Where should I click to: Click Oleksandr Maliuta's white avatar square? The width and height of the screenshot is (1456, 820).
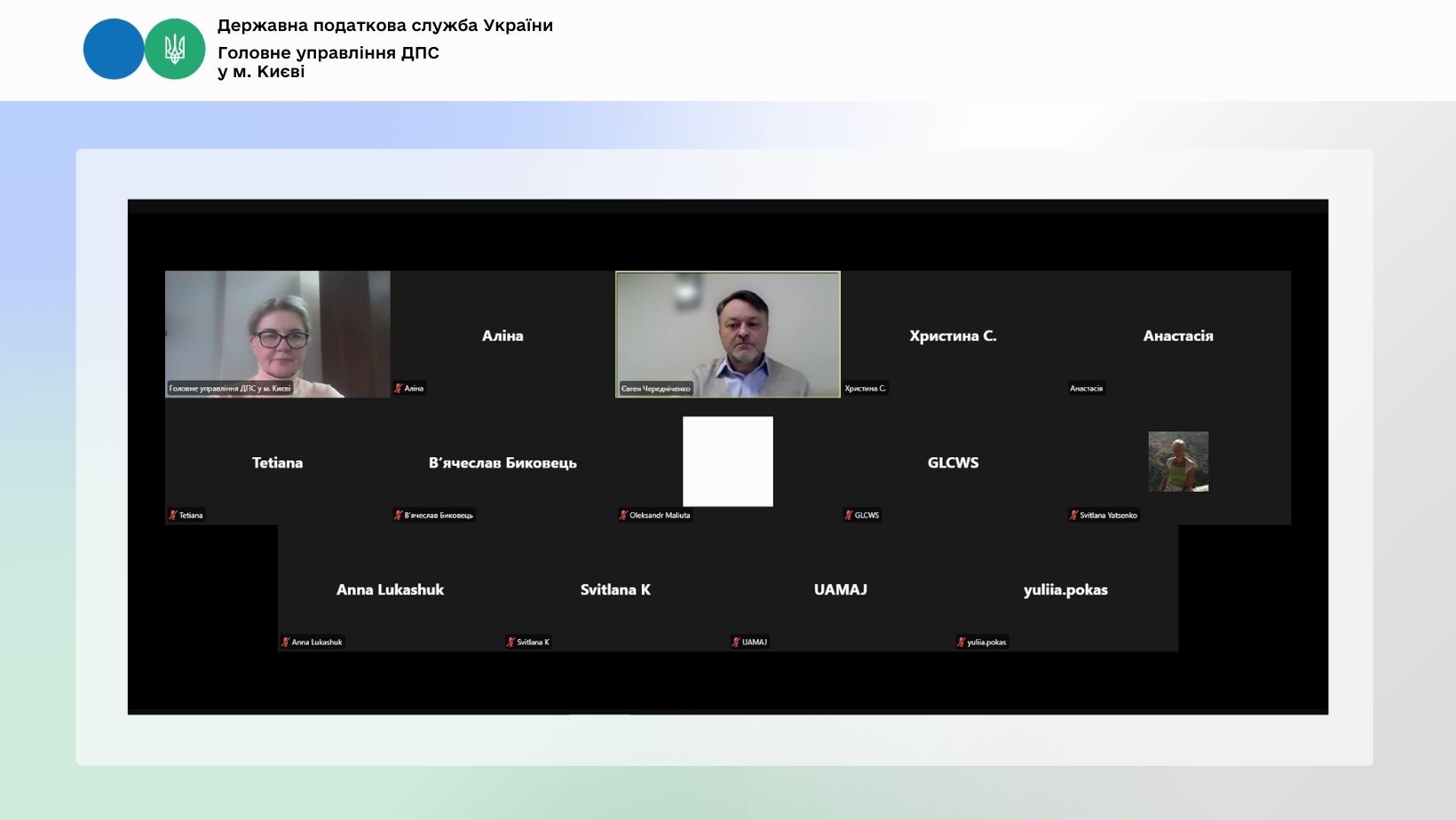point(728,461)
